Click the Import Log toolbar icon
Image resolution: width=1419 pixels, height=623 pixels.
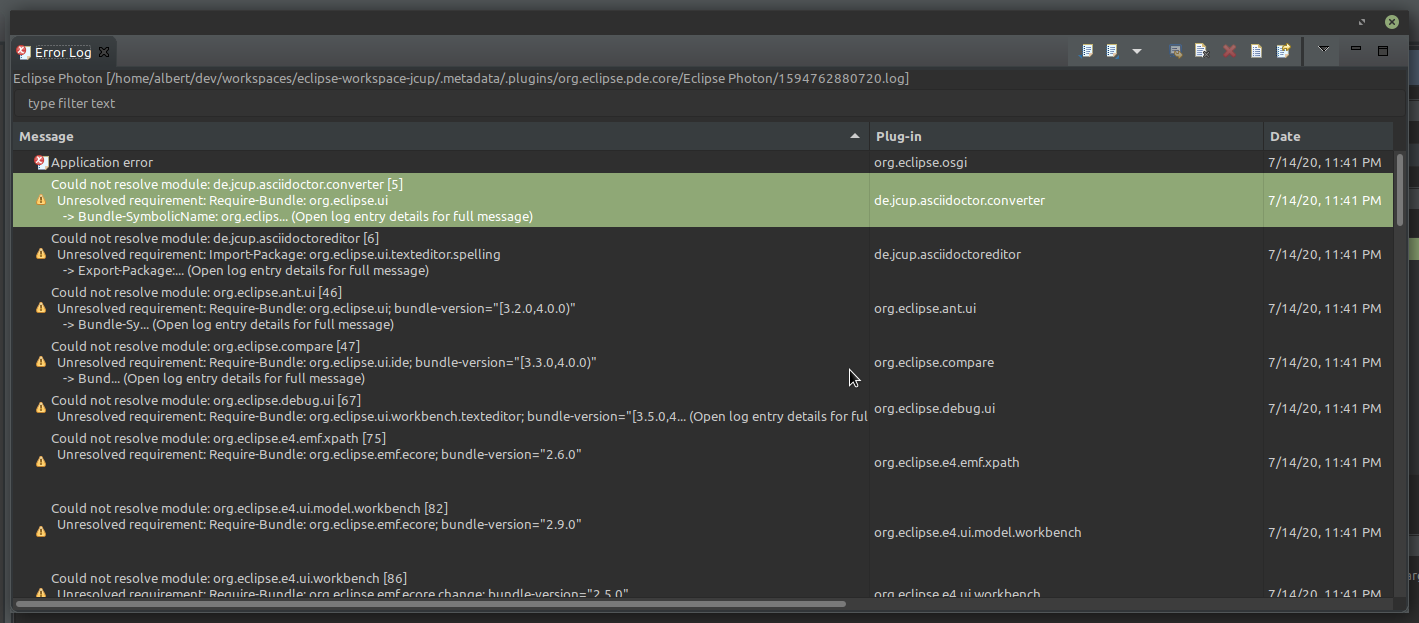pyautogui.click(x=1111, y=50)
